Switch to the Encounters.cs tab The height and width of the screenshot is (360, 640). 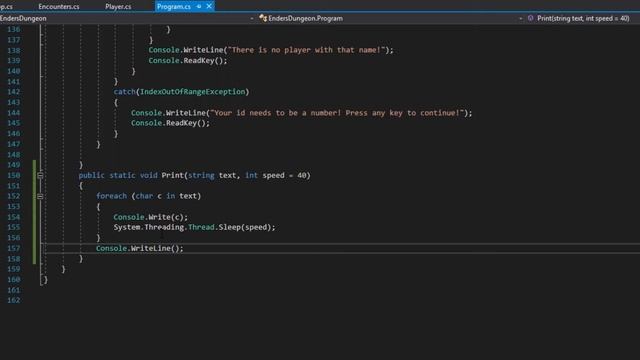[x=58, y=7]
